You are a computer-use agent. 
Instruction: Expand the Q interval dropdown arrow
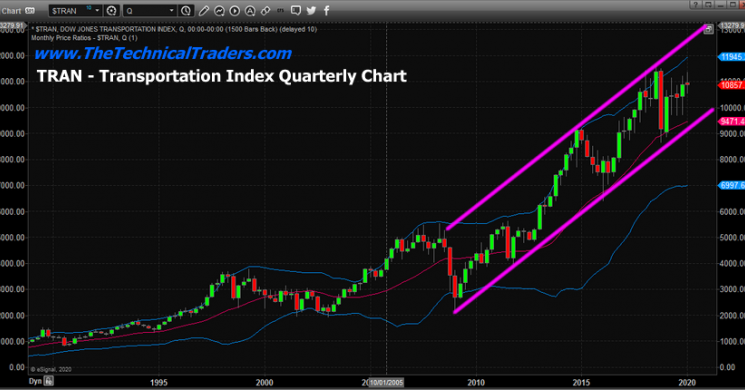(172, 10)
